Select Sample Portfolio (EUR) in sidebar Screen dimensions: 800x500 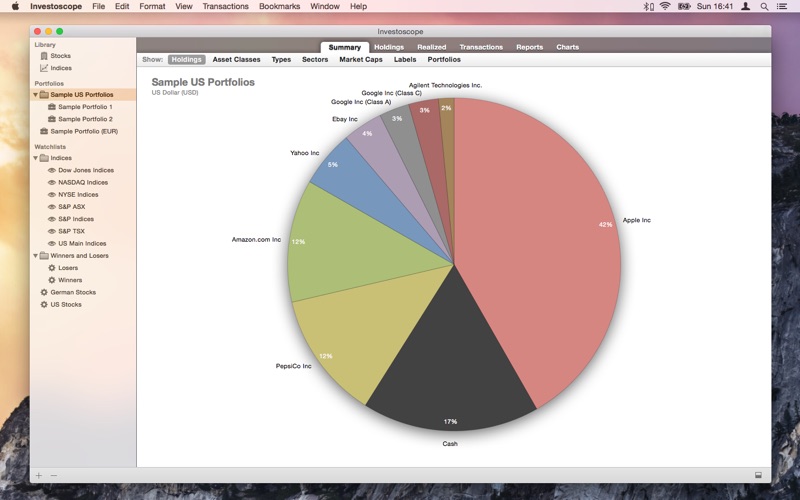pos(83,131)
